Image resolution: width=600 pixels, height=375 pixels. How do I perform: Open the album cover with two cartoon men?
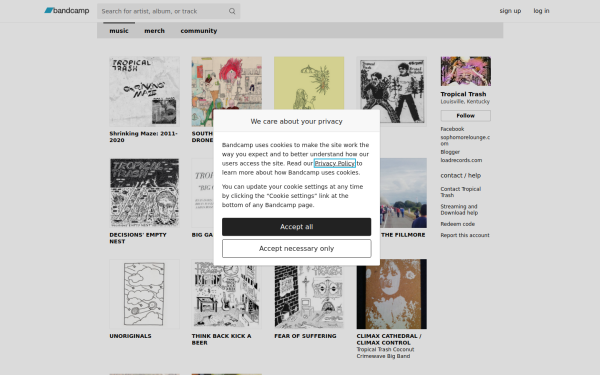tap(391, 91)
